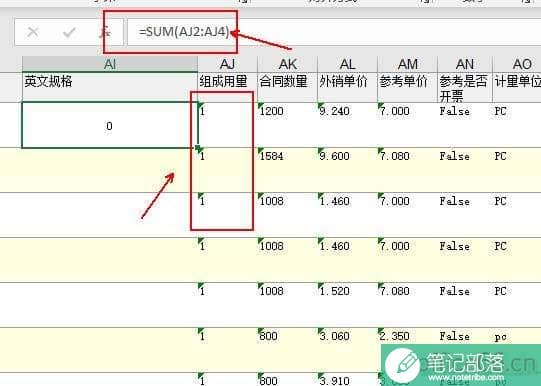Viewport: 541px width, 386px height.
Task: Select the cell containing 3.060
Action: 347,350
